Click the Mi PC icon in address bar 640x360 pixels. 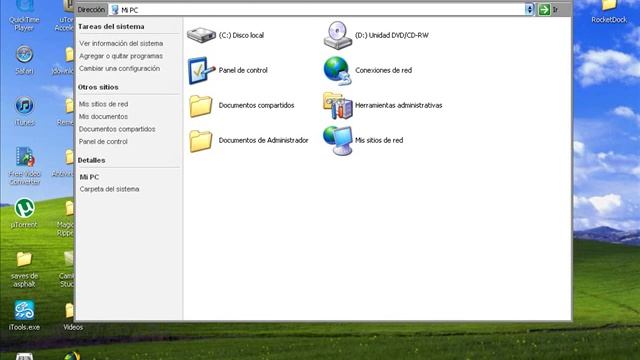pyautogui.click(x=115, y=10)
